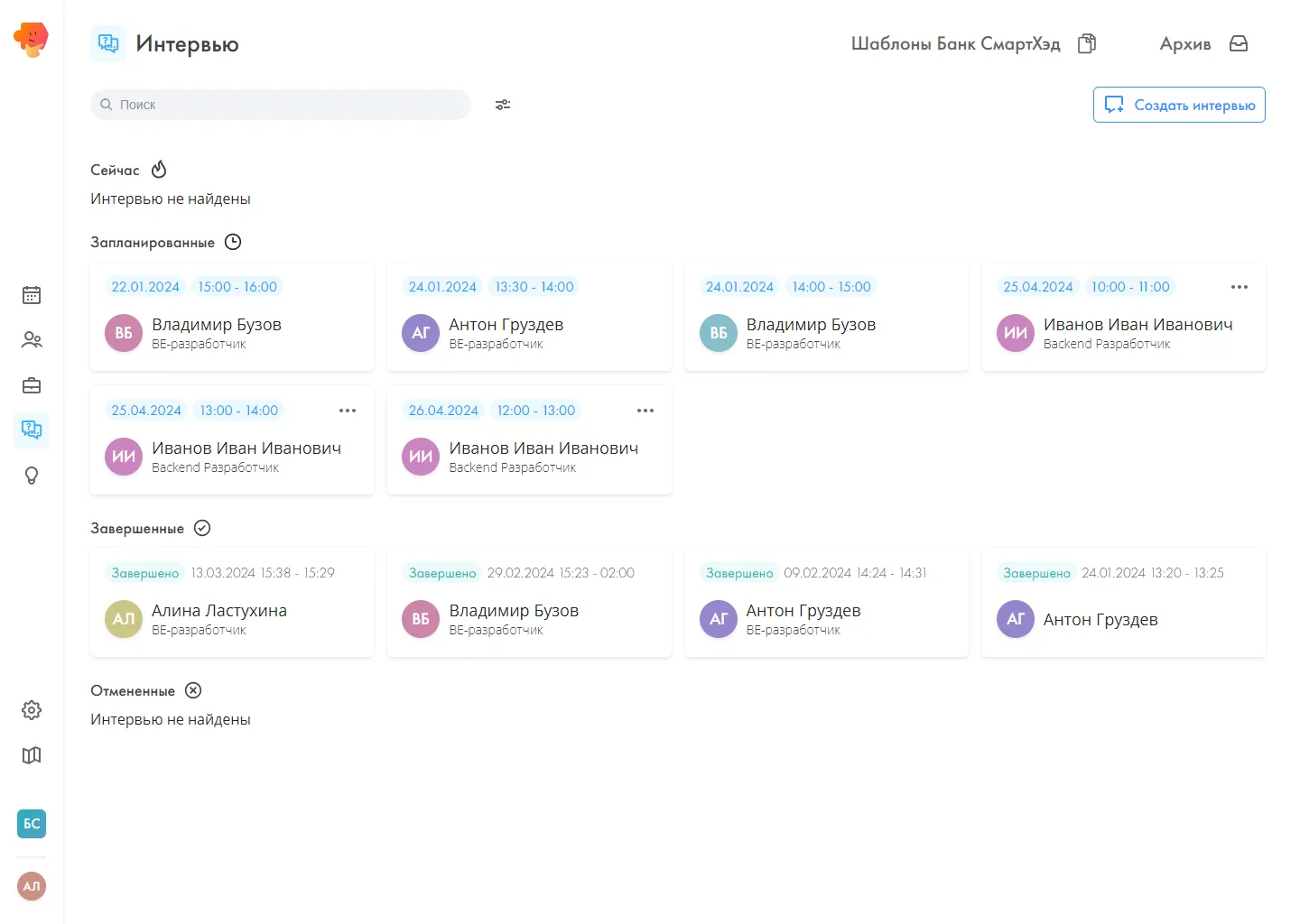The image size is (1300, 924).
Task: Click date tag 22.01.2024
Action: pyautogui.click(x=145, y=287)
